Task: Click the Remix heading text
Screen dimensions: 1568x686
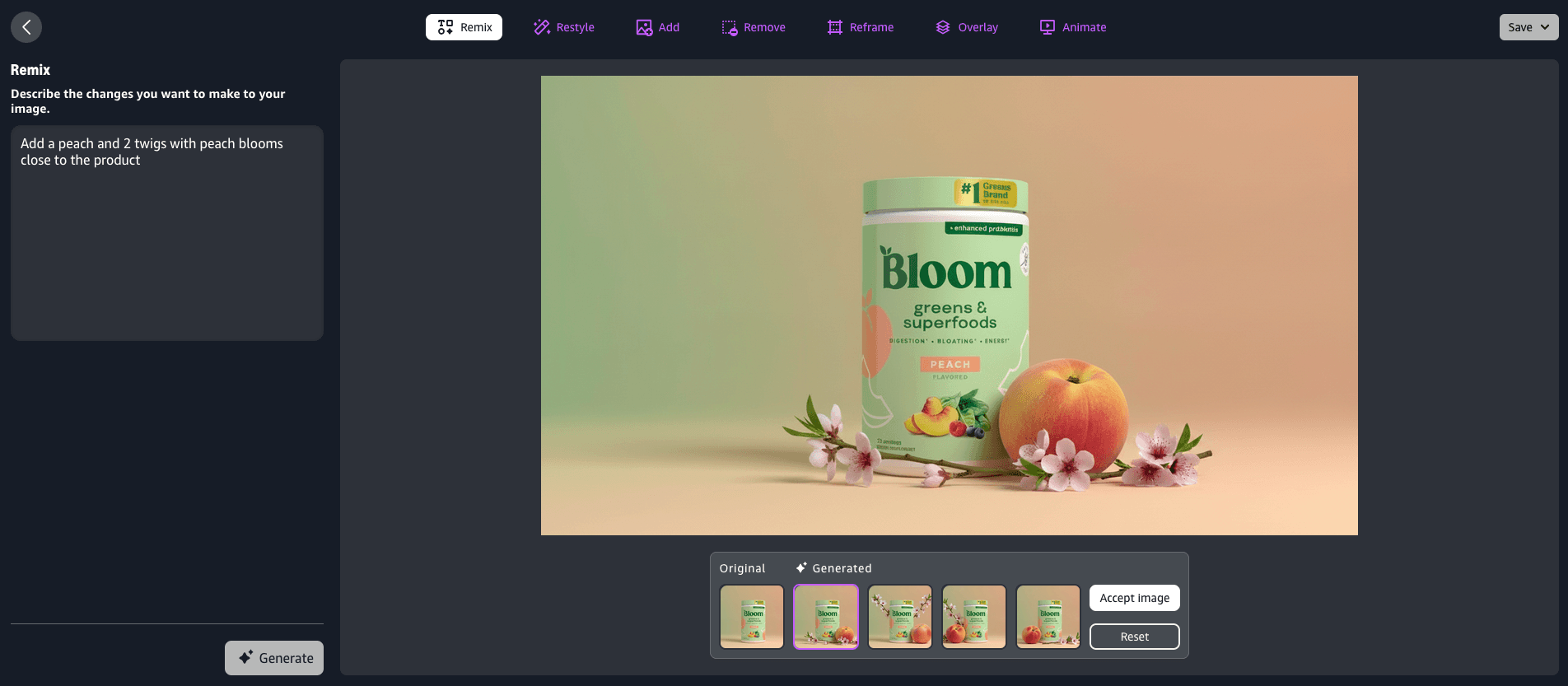Action: 30,70
